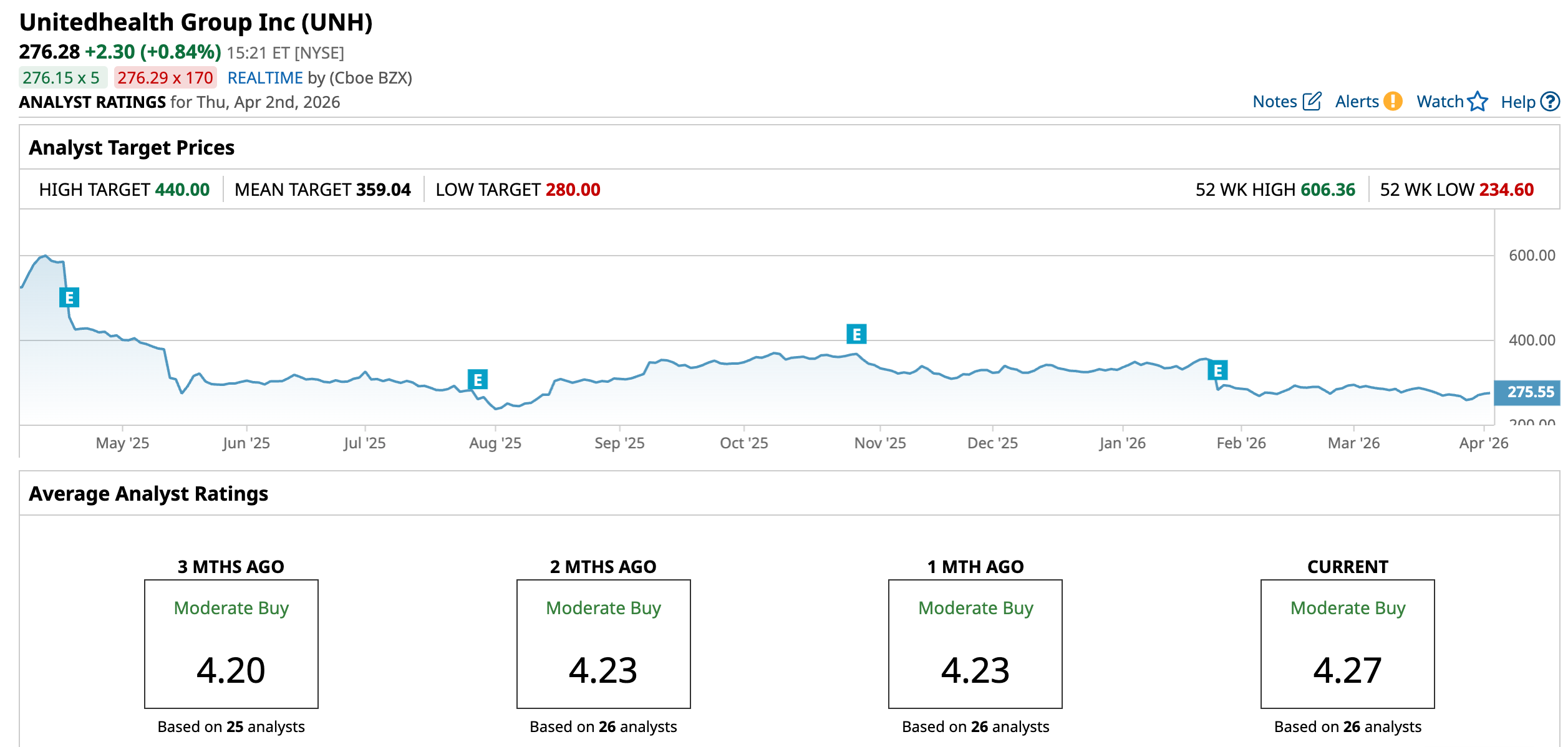The height and width of the screenshot is (747, 1568).
Task: Click the earnings marker near Aug '25
Action: tap(478, 379)
